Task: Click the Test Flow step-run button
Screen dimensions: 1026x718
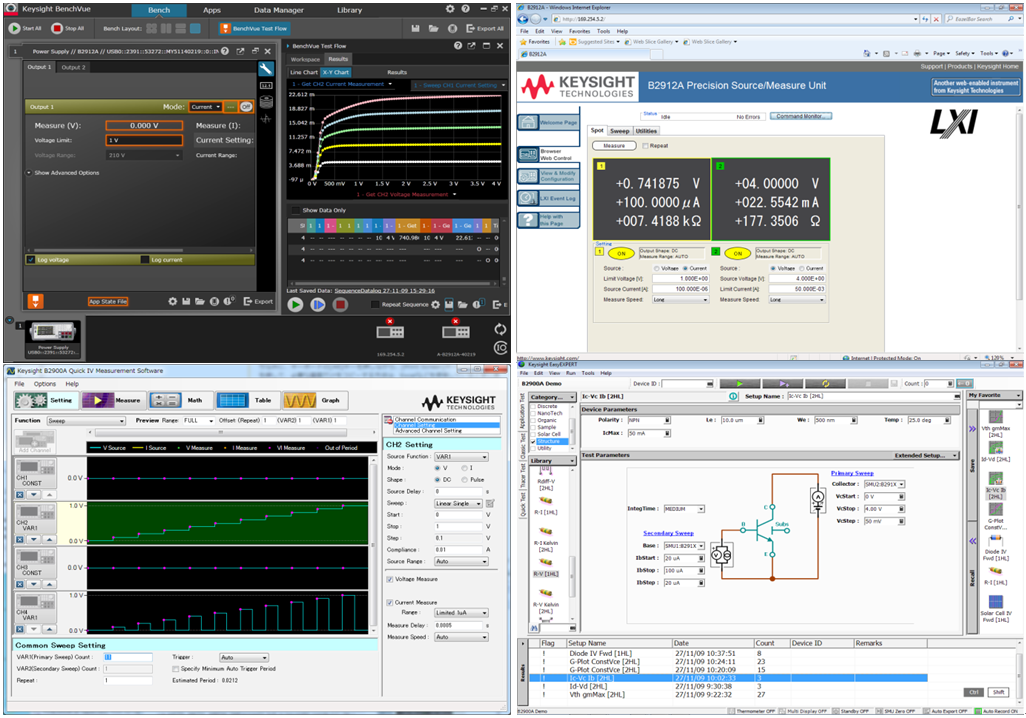Action: point(317,304)
